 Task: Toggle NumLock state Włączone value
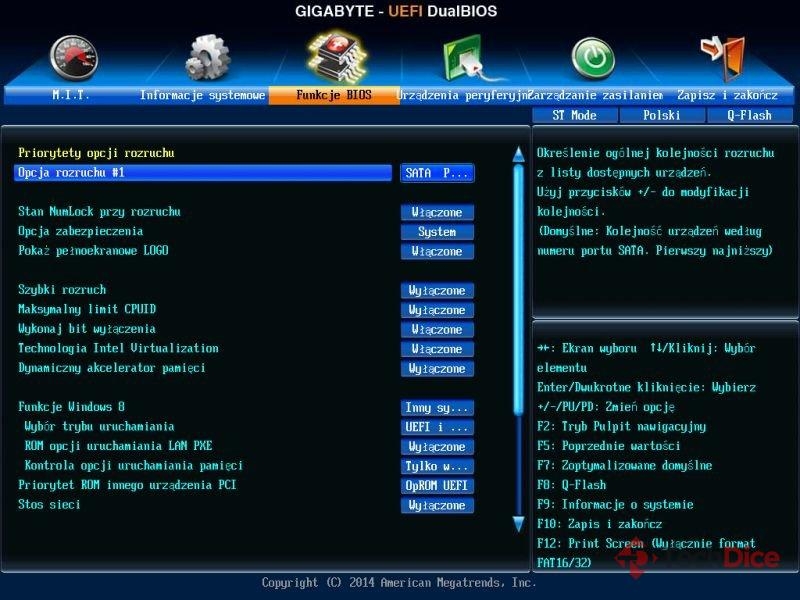point(437,212)
